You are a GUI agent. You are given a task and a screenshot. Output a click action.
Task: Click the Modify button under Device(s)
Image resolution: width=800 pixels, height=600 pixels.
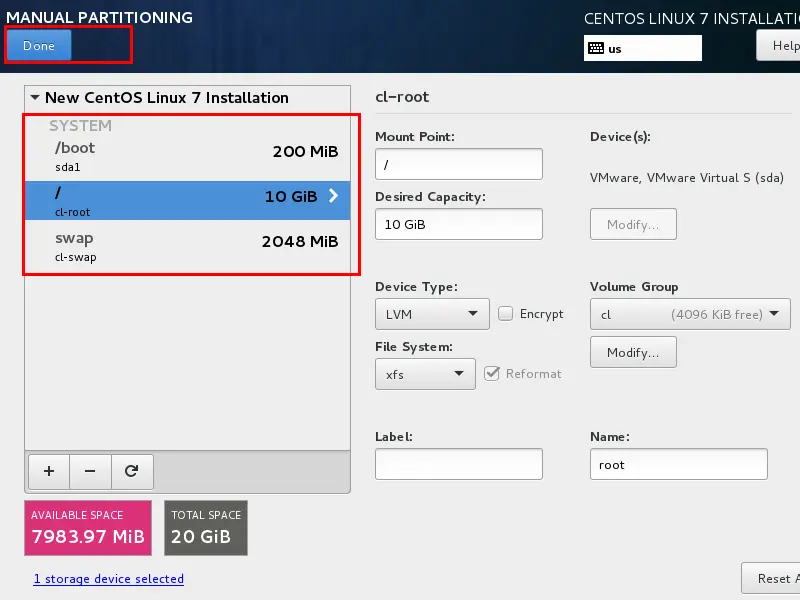633,224
